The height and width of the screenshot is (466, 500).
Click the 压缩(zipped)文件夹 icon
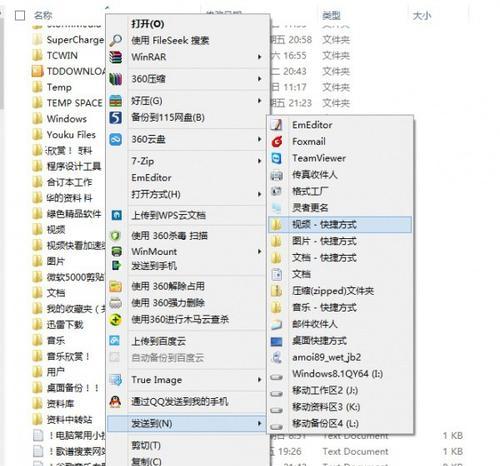[x=276, y=291]
